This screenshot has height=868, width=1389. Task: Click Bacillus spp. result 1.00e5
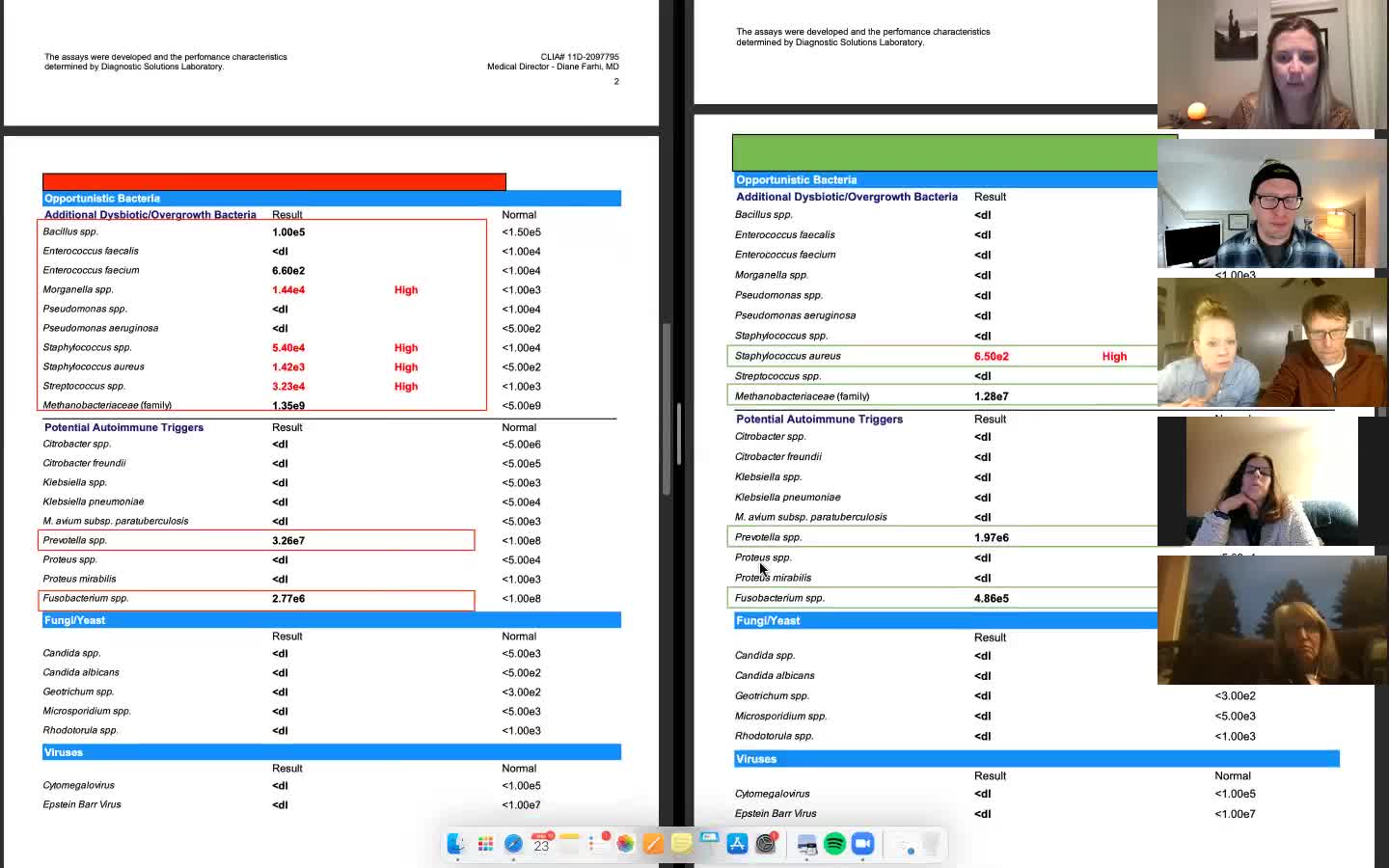tap(288, 231)
